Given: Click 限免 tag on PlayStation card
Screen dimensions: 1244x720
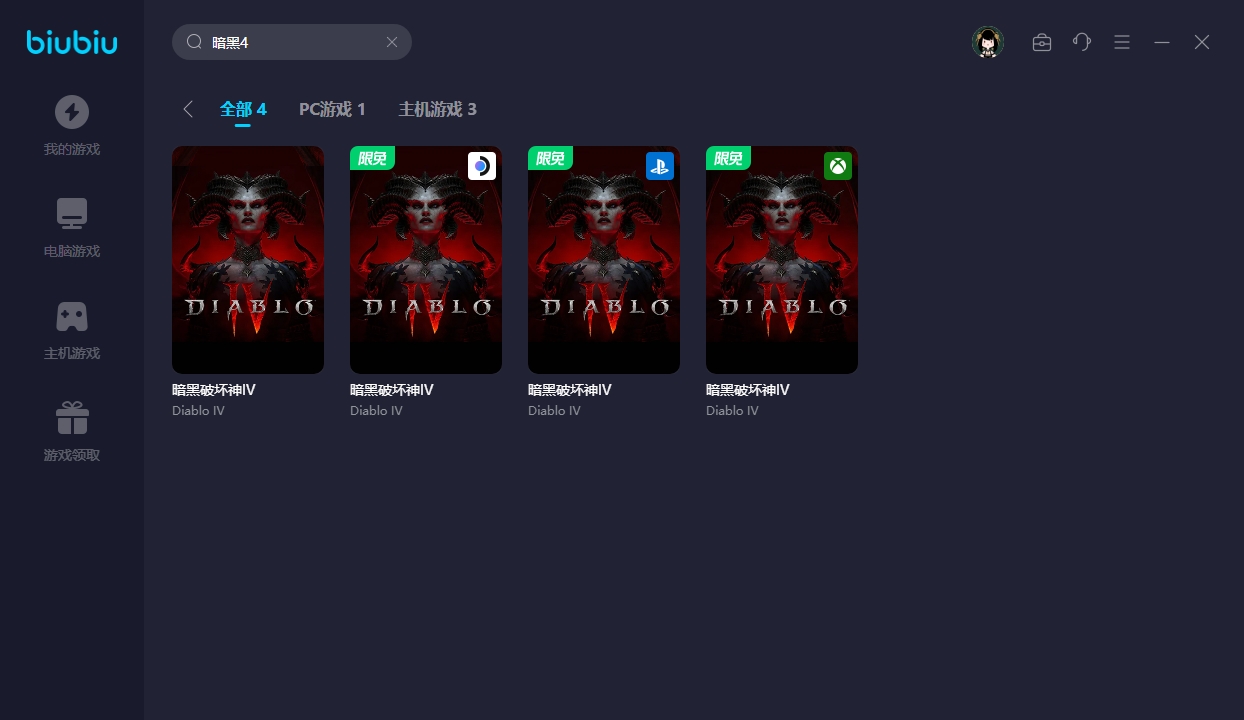Looking at the screenshot, I should point(550,158).
